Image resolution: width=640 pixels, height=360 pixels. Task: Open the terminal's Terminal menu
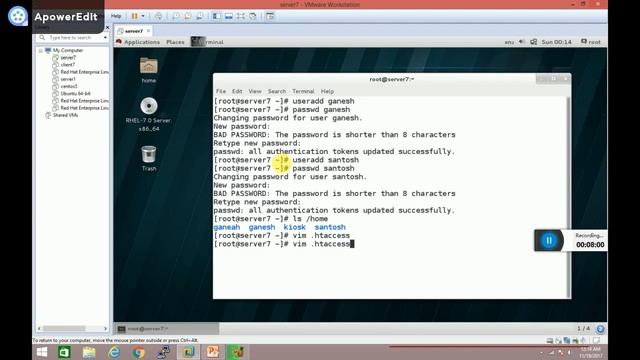tap(303, 91)
